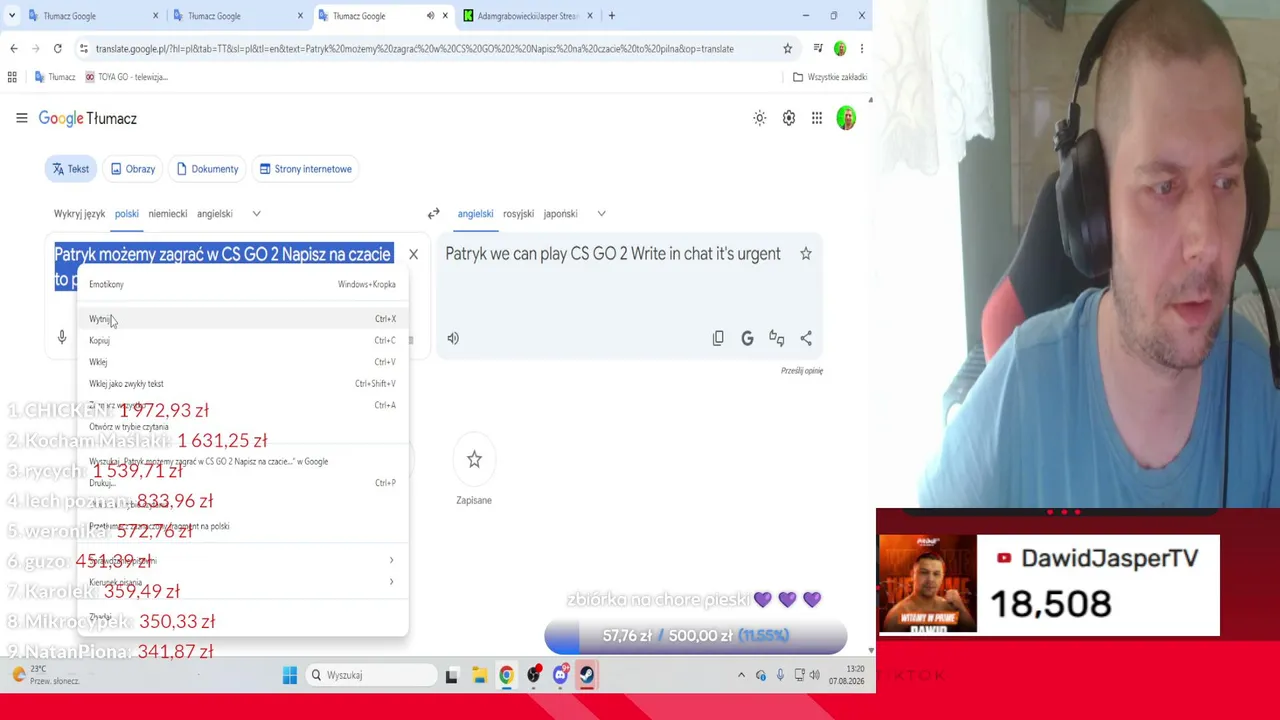Switch to Strony internetowe translation mode
This screenshot has width=1280, height=720.
point(305,169)
